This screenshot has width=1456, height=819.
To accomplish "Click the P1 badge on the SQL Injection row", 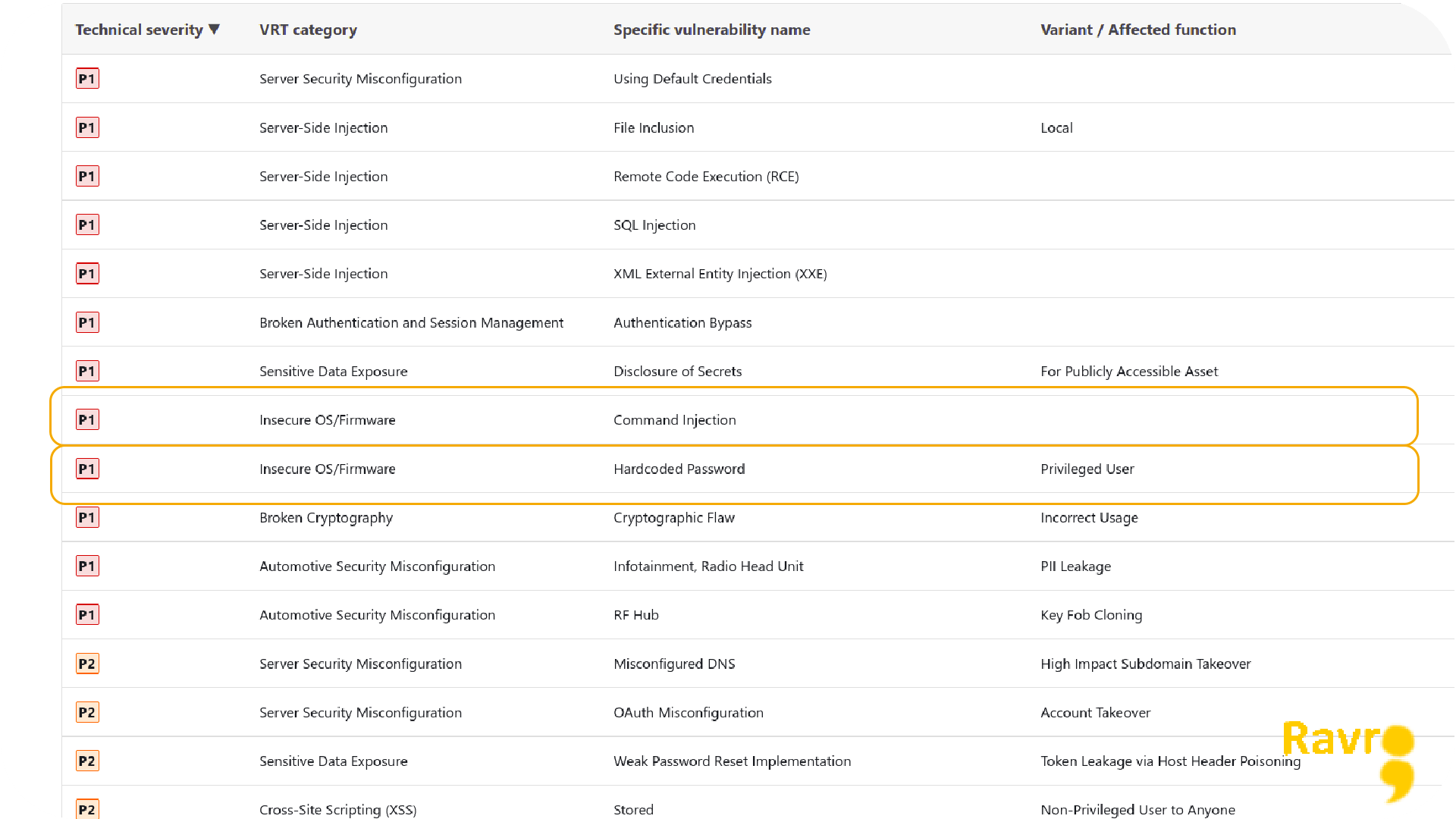I will 87,225.
